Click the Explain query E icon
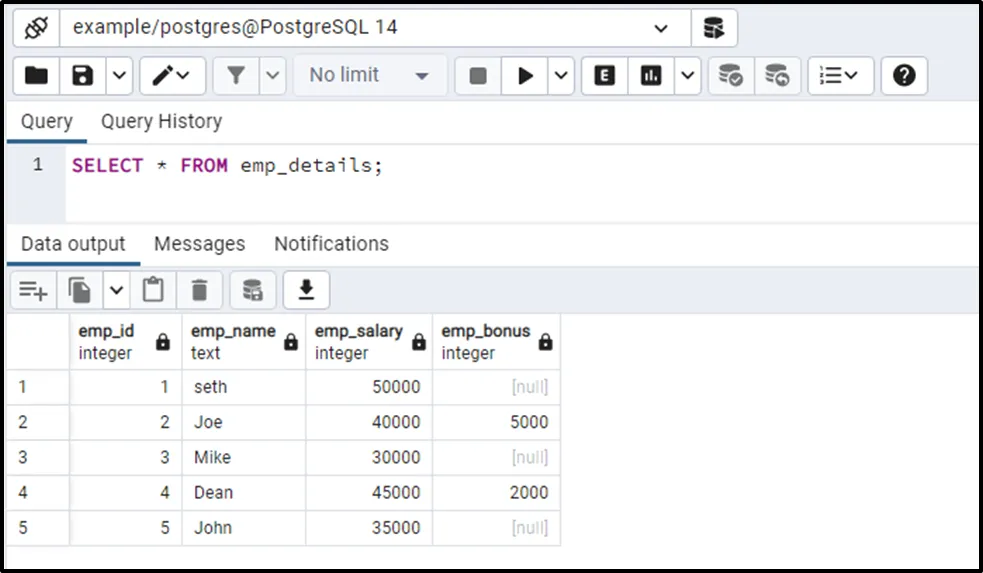Image resolution: width=983 pixels, height=573 pixels. [604, 76]
